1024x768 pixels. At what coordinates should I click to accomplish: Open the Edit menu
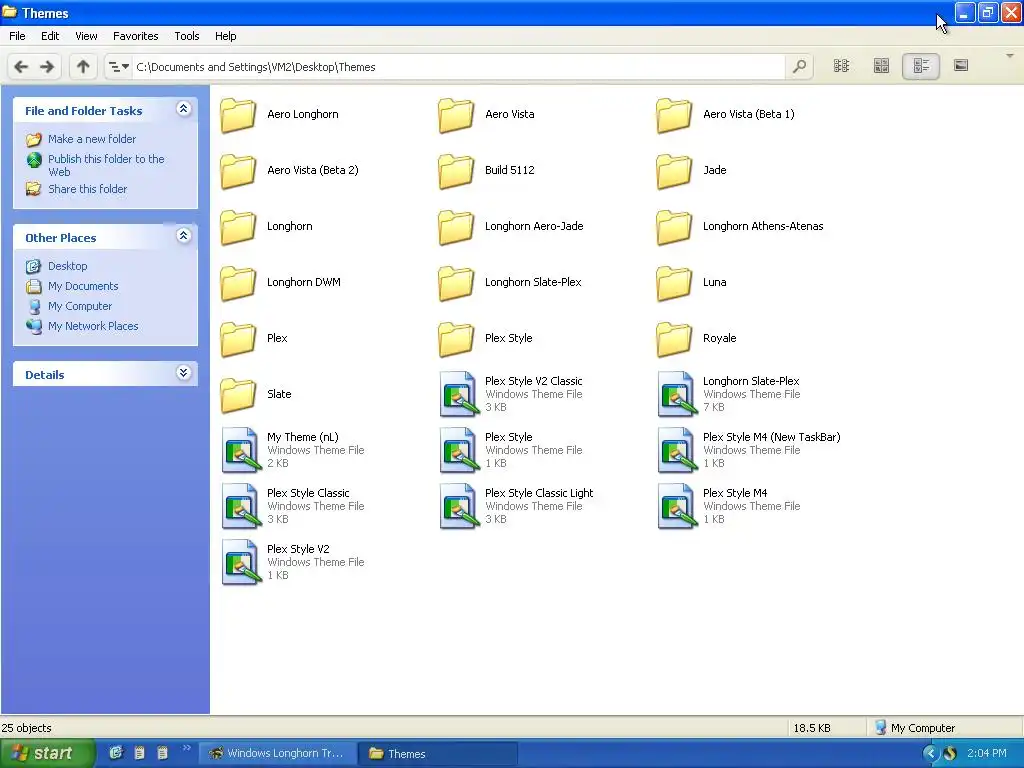click(x=50, y=36)
